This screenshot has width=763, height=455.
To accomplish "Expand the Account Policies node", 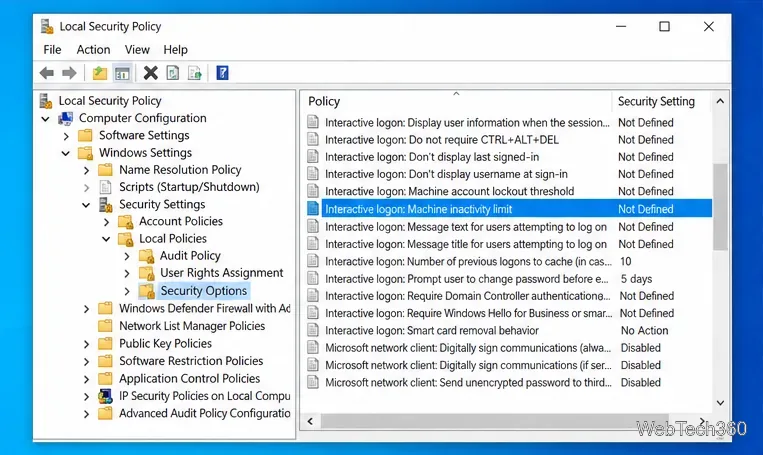I will 106,222.
